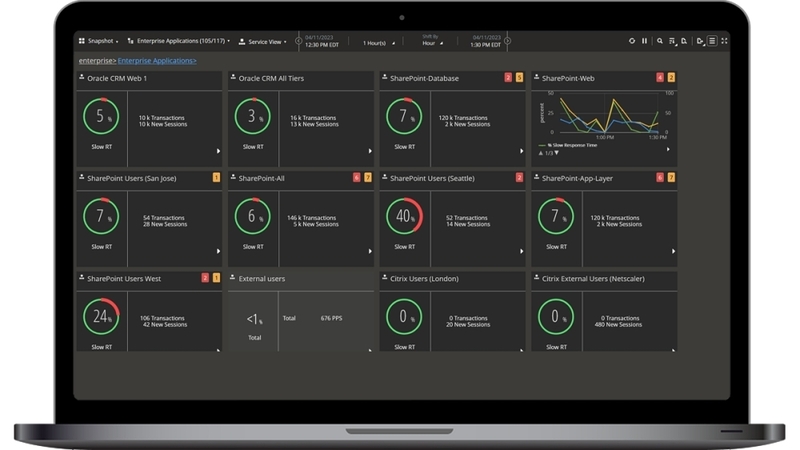Click orange alert badge on SharePoint Users (San Jose)
This screenshot has height=450, width=800.
(x=216, y=178)
